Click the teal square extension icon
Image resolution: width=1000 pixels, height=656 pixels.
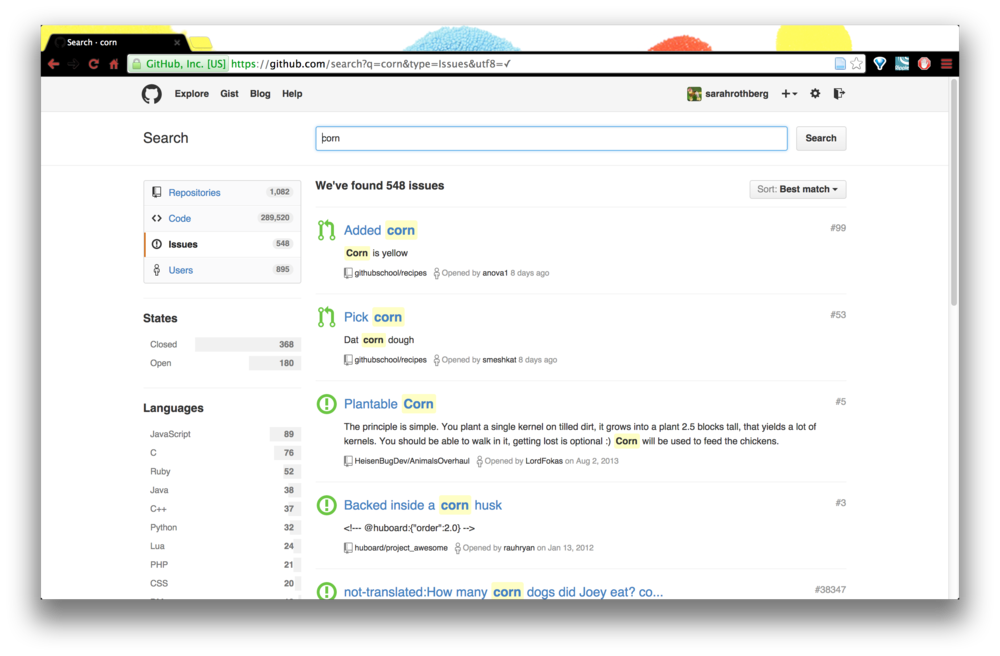(x=902, y=64)
